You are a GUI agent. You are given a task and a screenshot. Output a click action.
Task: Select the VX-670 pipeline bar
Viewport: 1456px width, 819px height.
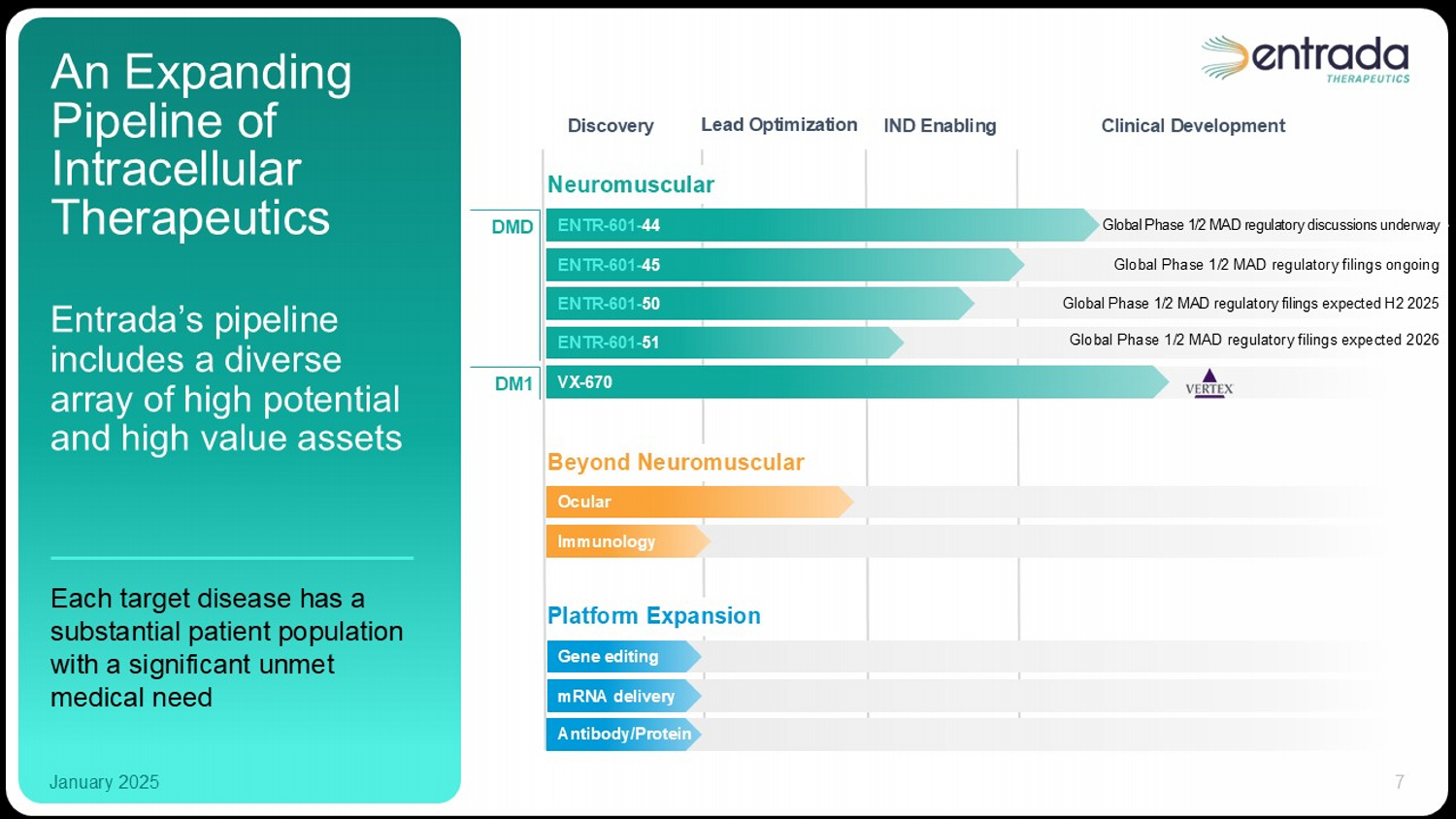855,382
